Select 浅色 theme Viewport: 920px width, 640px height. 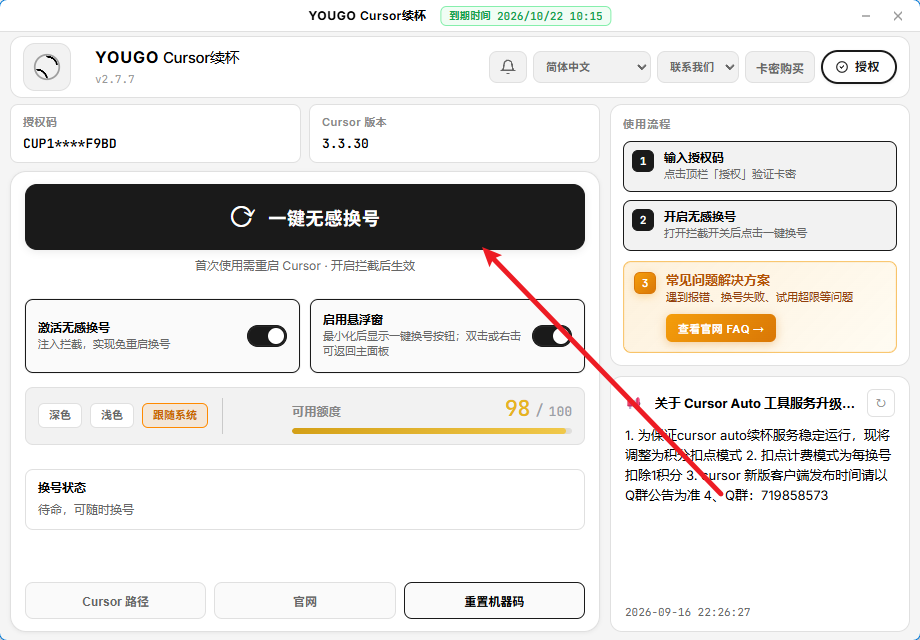pyautogui.click(x=111, y=415)
